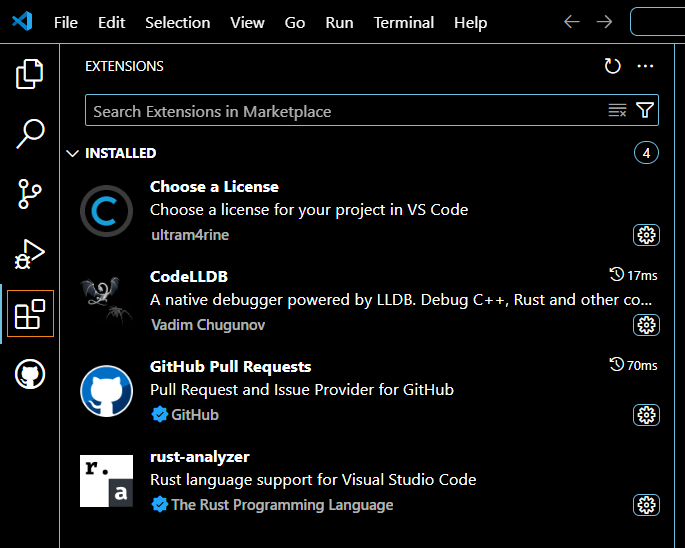
Task: Open the Edit menu
Action: [x=111, y=22]
